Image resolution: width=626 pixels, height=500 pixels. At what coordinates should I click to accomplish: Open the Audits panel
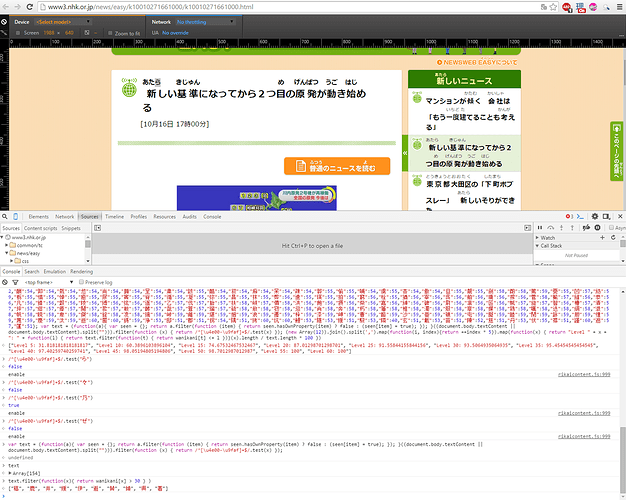(x=190, y=216)
